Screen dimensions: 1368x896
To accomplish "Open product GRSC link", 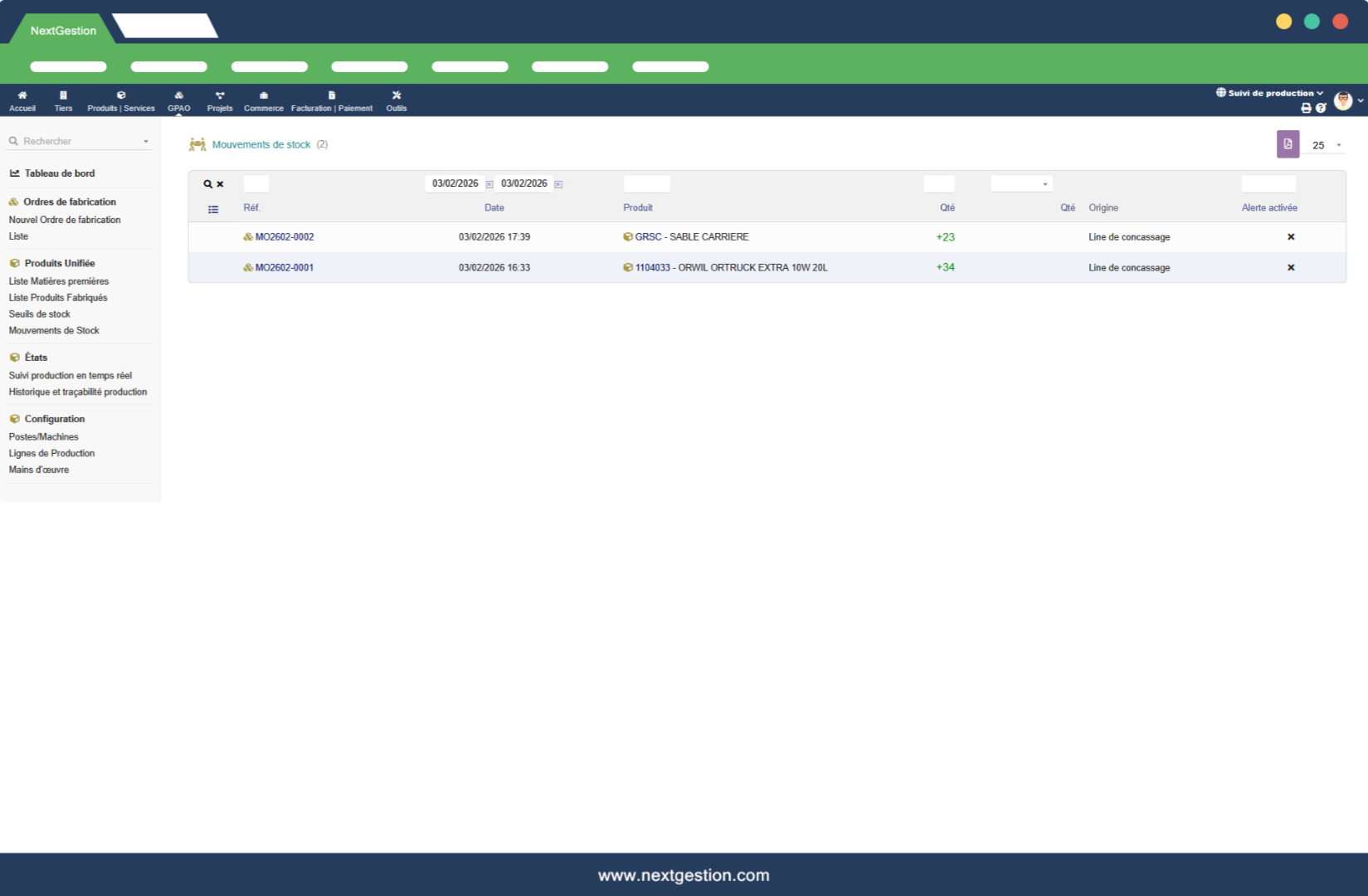I will (x=648, y=237).
